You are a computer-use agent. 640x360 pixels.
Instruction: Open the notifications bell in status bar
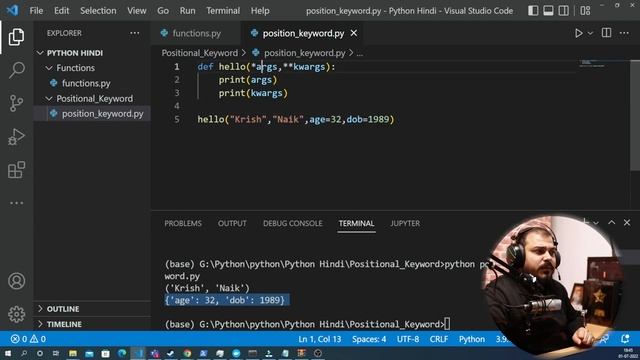pos(625,339)
